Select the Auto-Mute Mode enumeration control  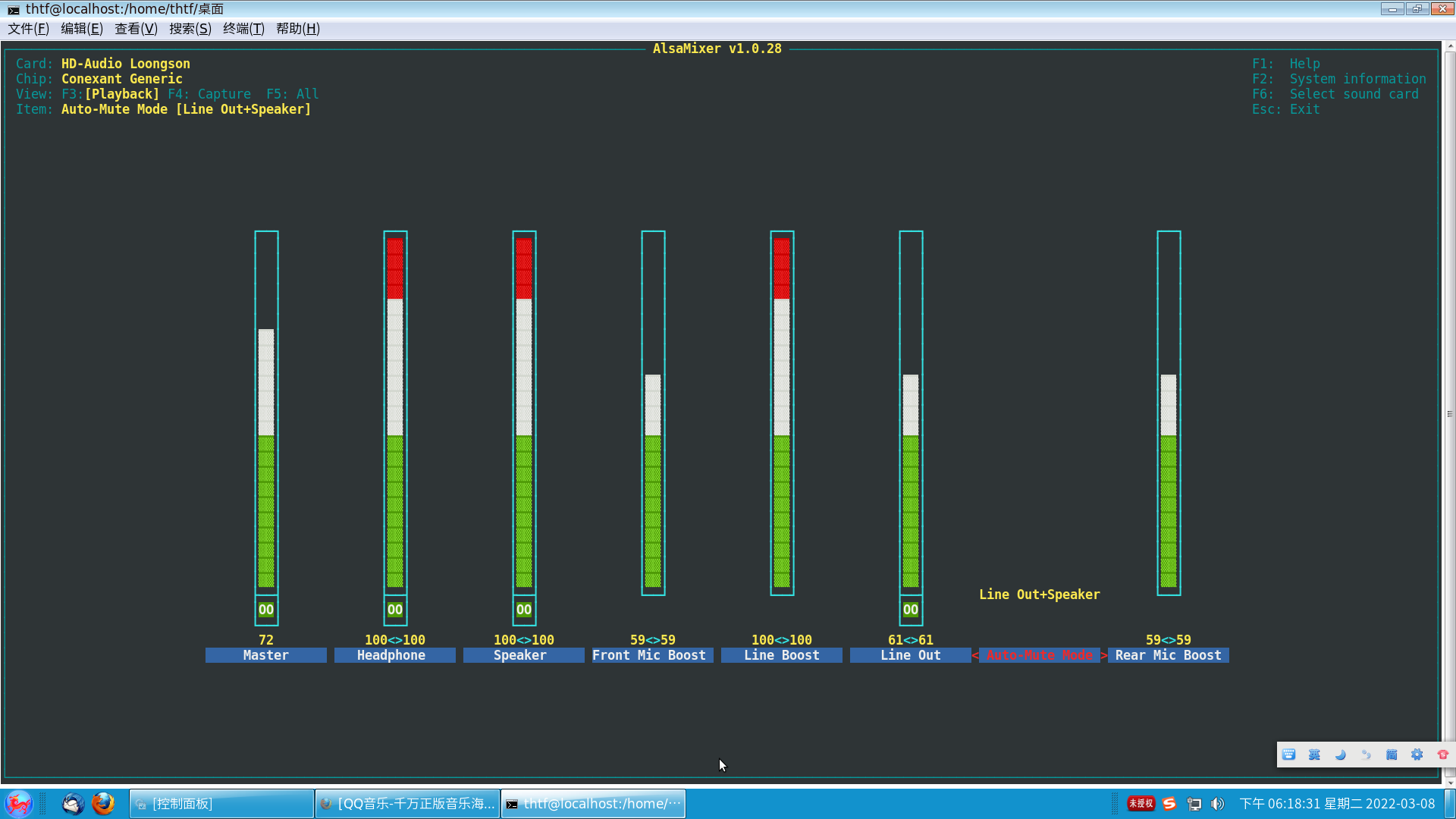coord(1039,655)
